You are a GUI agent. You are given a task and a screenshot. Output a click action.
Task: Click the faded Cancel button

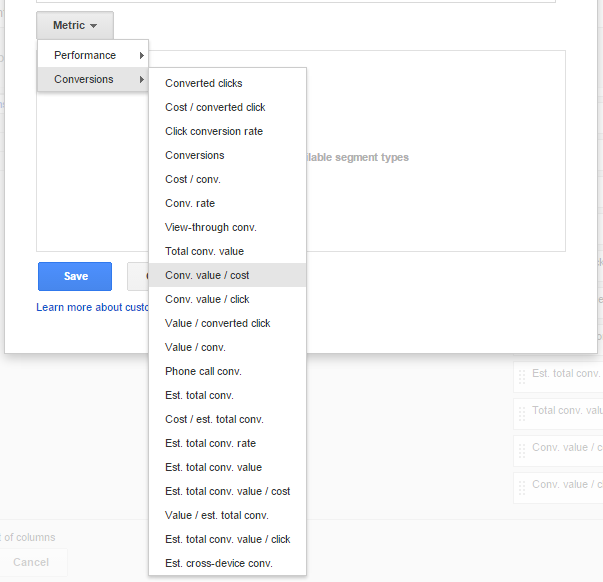[x=31, y=562]
